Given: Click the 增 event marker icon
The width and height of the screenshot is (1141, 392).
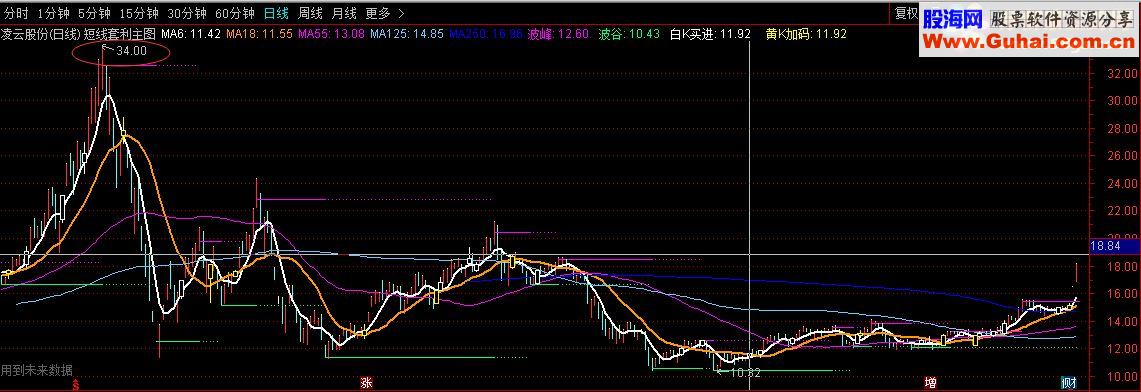Looking at the screenshot, I should [x=930, y=383].
